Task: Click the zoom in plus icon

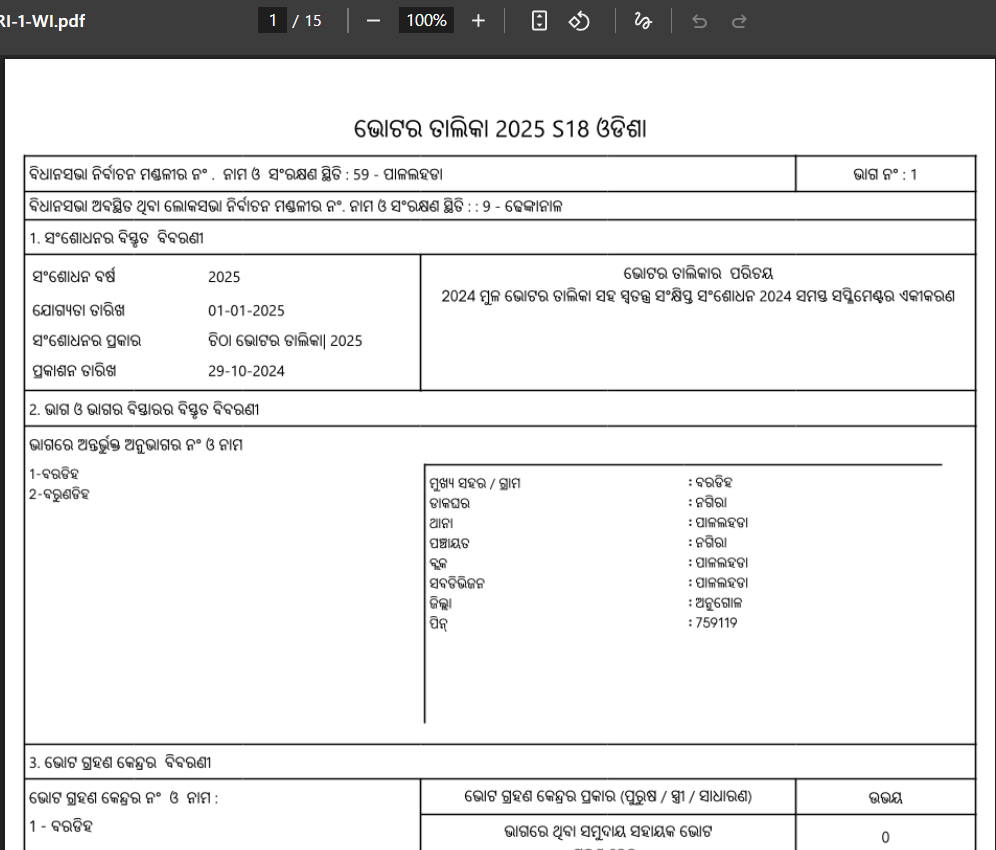Action: pyautogui.click(x=478, y=21)
